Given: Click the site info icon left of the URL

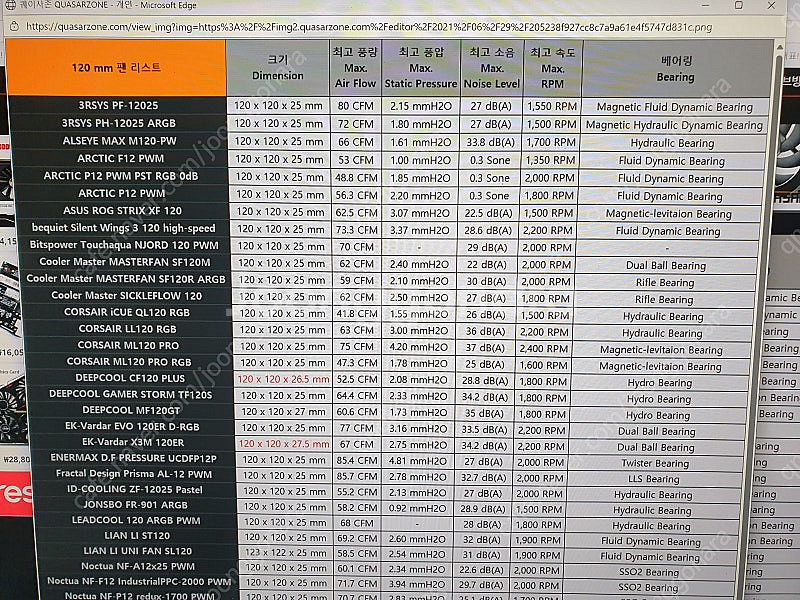Looking at the screenshot, I should [x=12, y=25].
